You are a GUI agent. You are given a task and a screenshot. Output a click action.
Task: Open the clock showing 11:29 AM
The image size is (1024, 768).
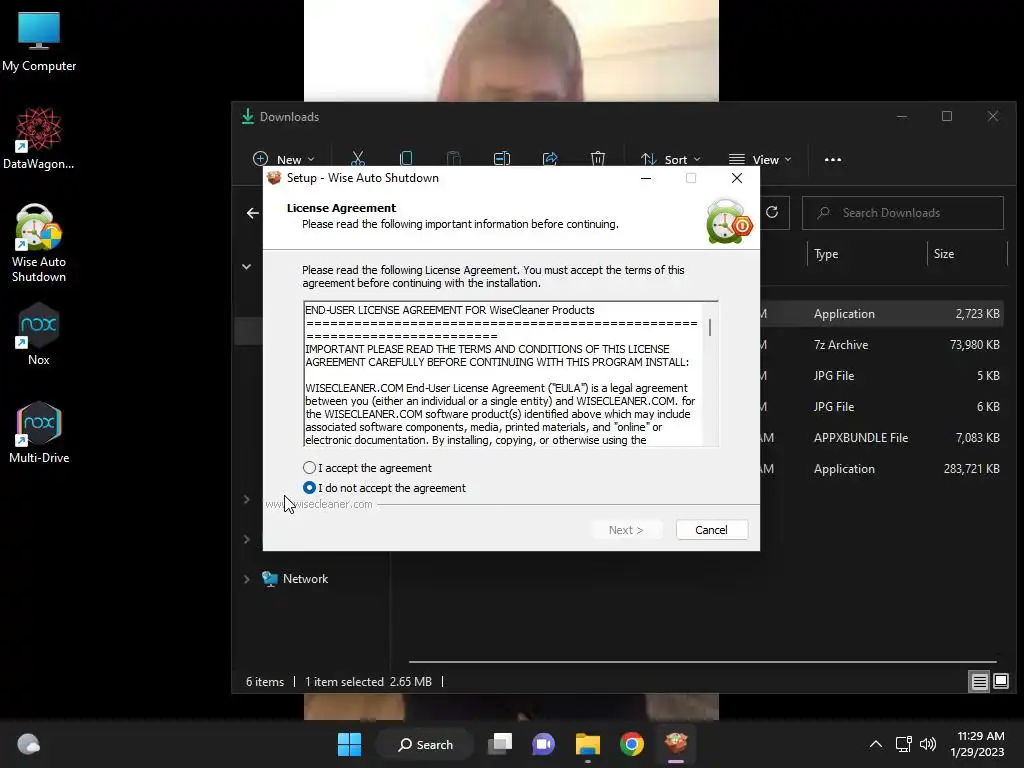977,744
